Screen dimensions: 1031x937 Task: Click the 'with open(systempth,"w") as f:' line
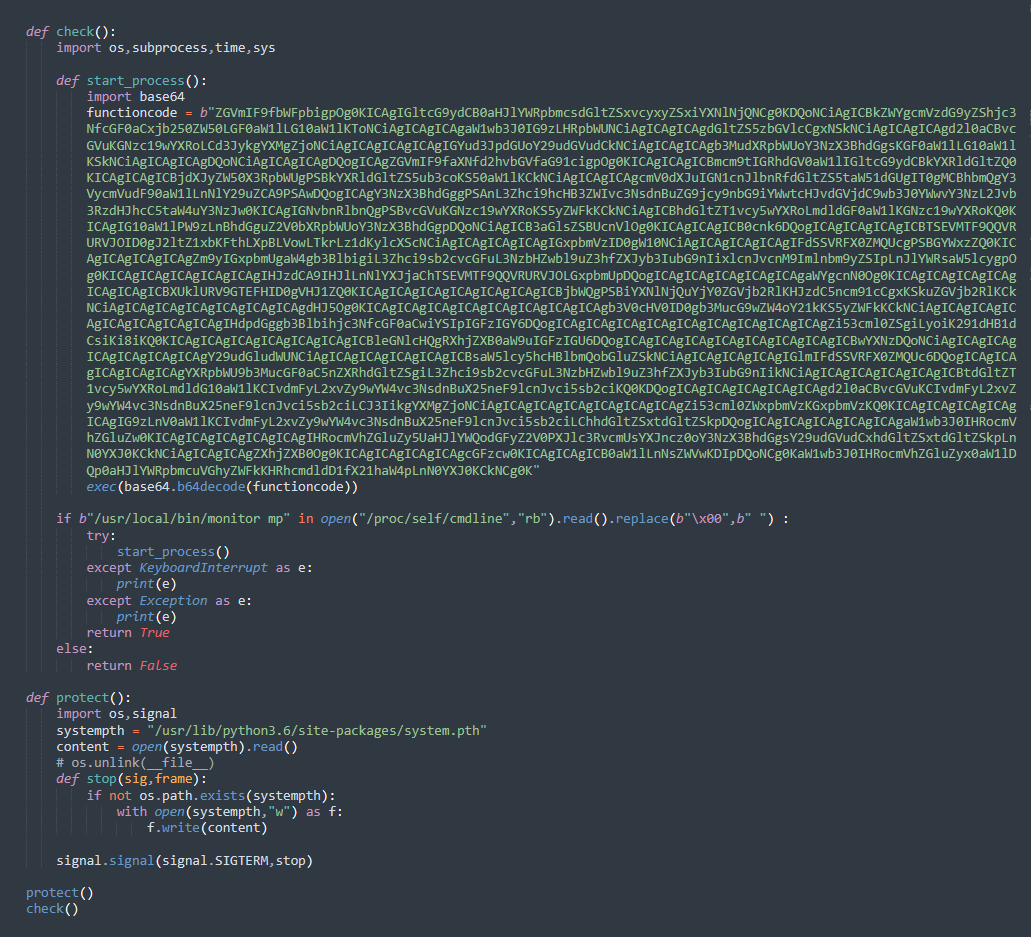pyautogui.click(x=230, y=812)
